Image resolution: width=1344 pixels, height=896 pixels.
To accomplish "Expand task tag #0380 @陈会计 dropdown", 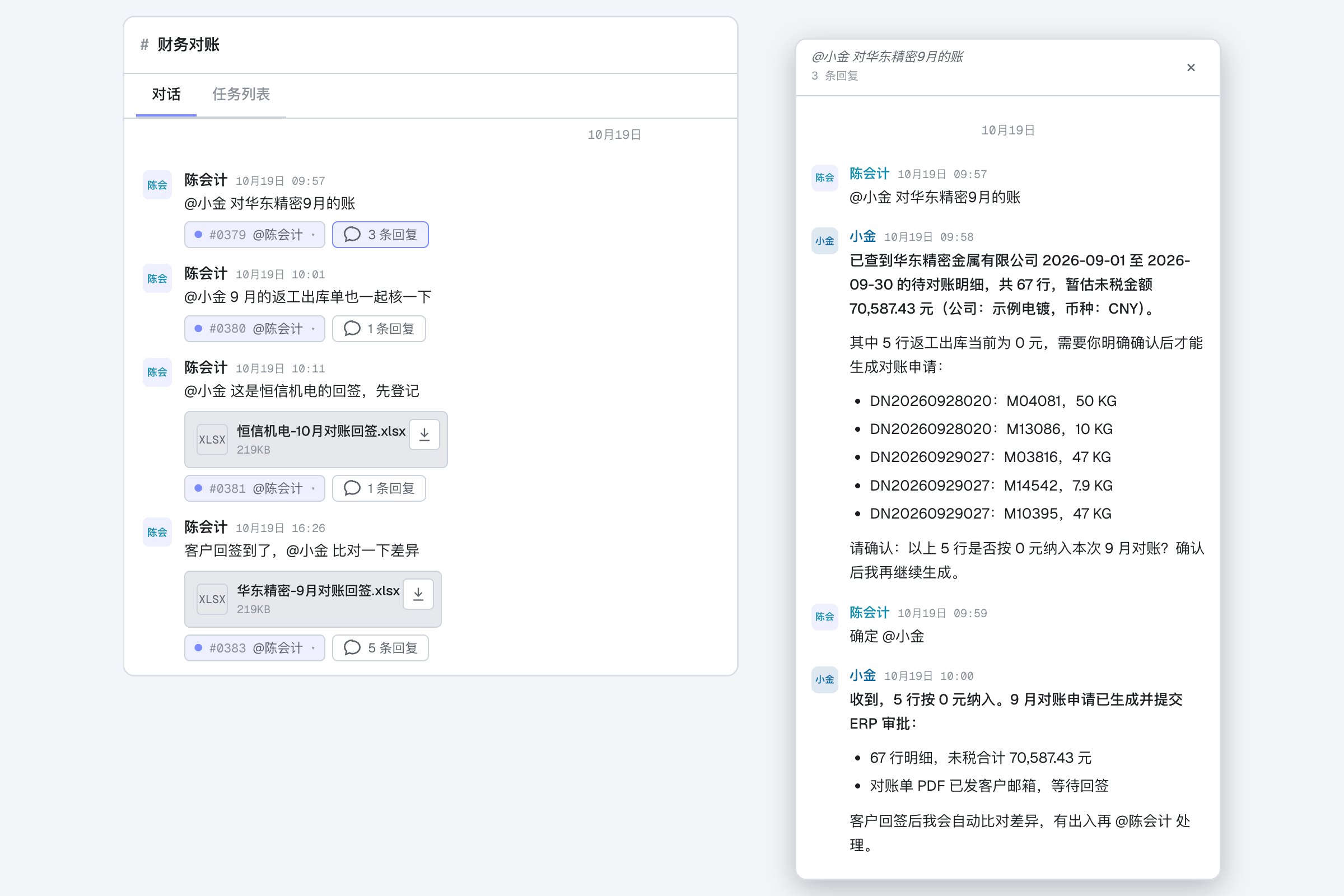I will click(x=255, y=329).
